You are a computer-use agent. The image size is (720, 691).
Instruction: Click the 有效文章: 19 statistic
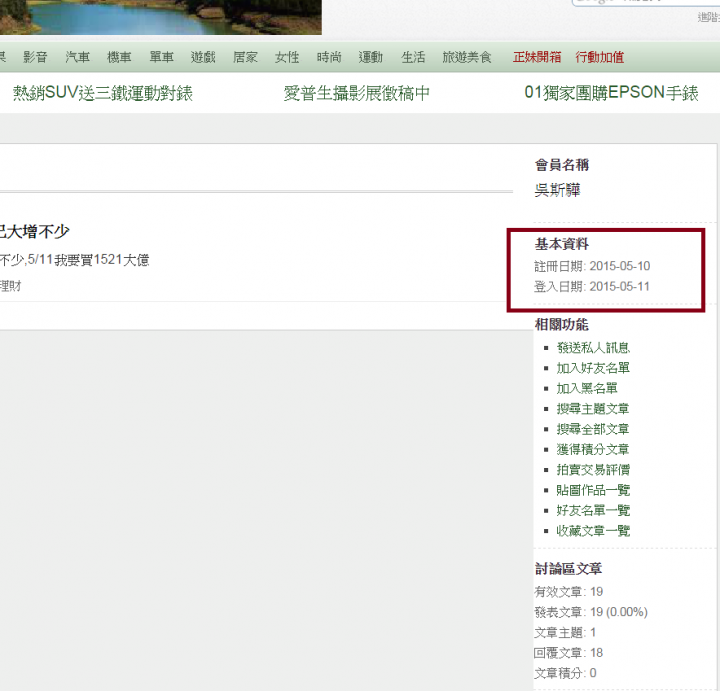[x=568, y=592]
